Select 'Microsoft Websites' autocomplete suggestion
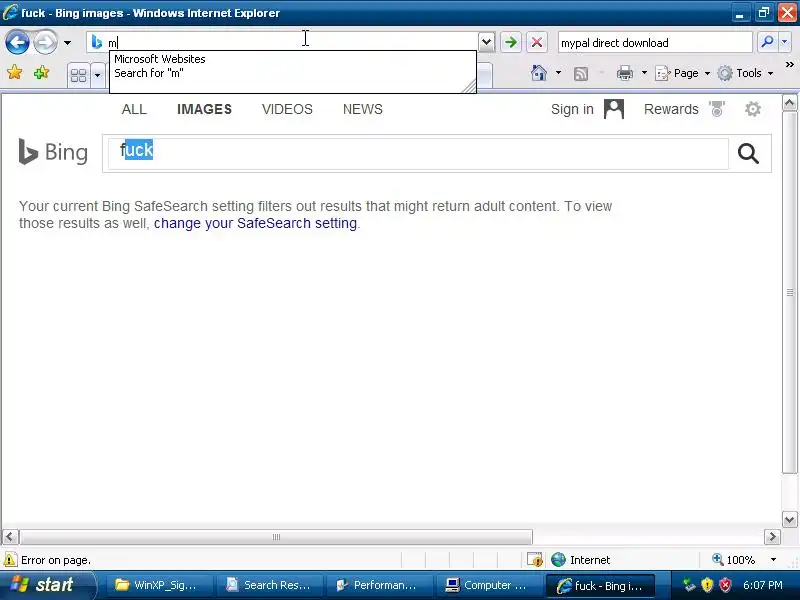800x600 pixels. tap(160, 59)
